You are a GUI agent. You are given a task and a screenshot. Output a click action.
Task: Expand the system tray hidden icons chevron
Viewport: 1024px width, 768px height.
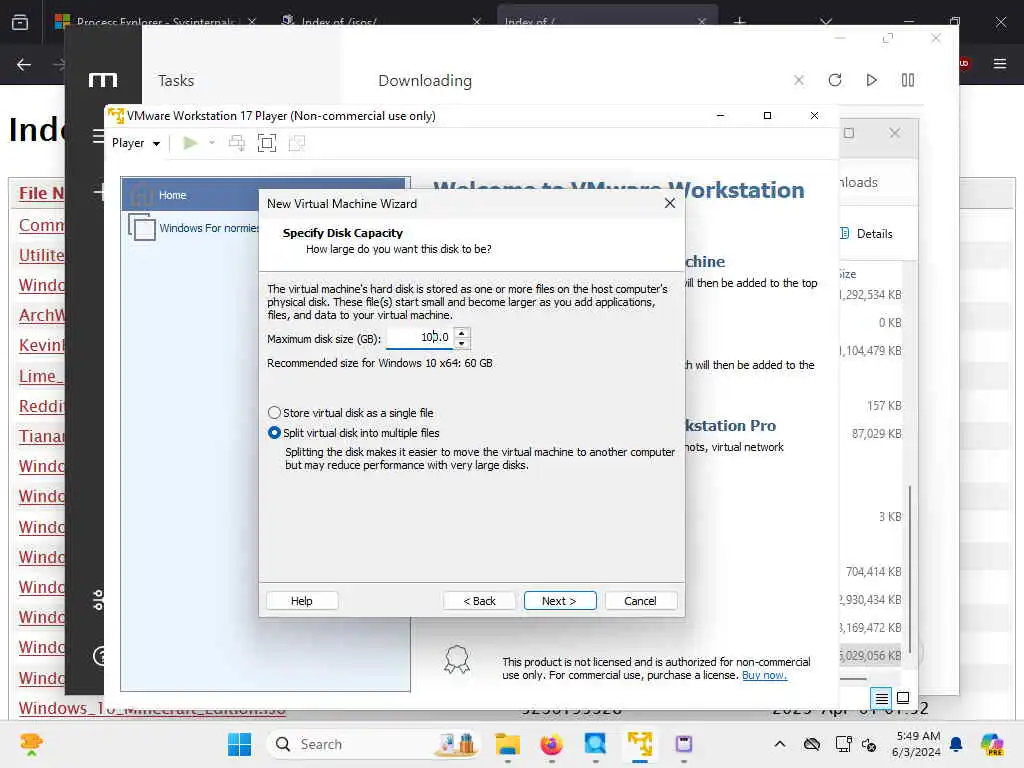click(780, 744)
